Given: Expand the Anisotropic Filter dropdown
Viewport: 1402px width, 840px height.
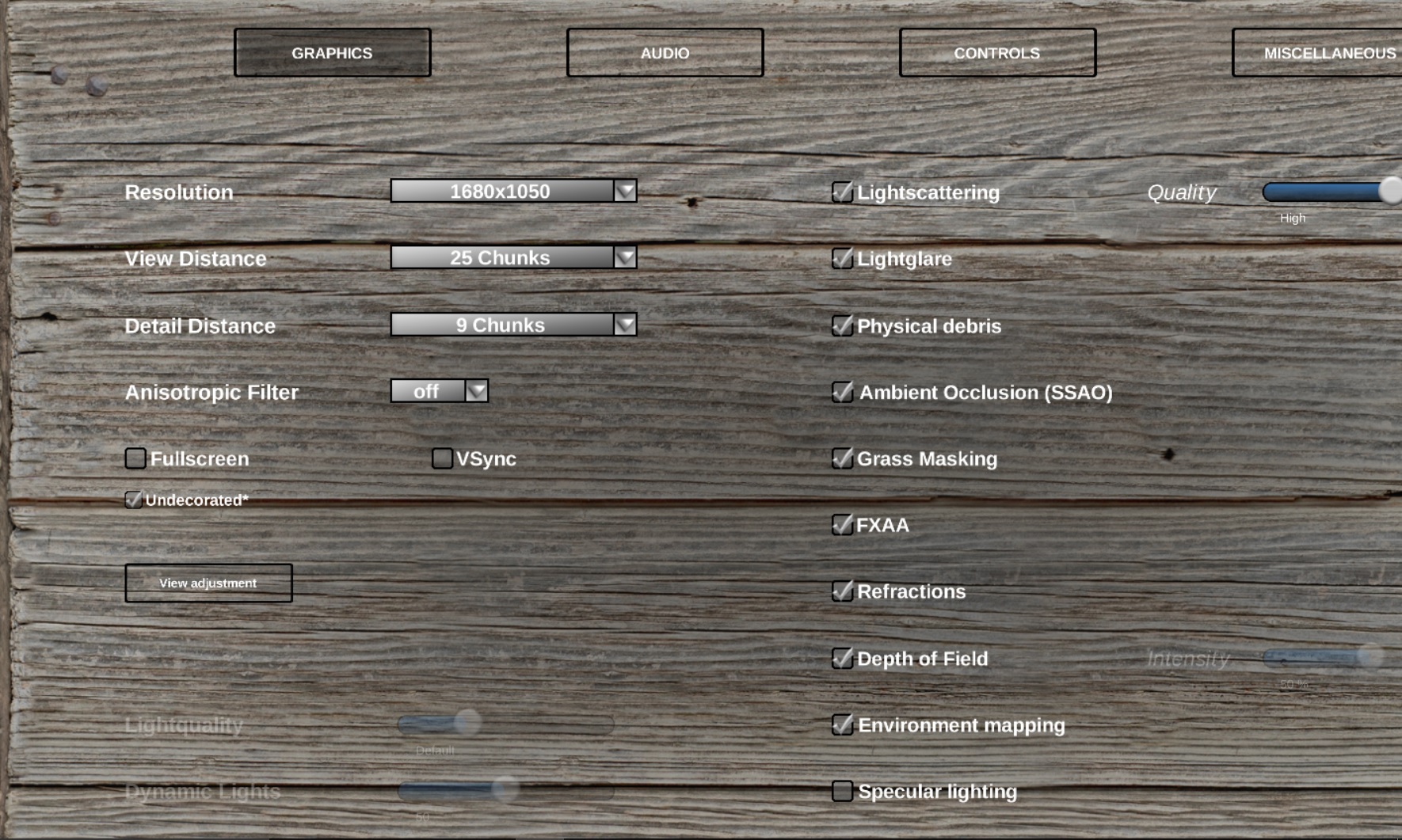Looking at the screenshot, I should (x=476, y=391).
